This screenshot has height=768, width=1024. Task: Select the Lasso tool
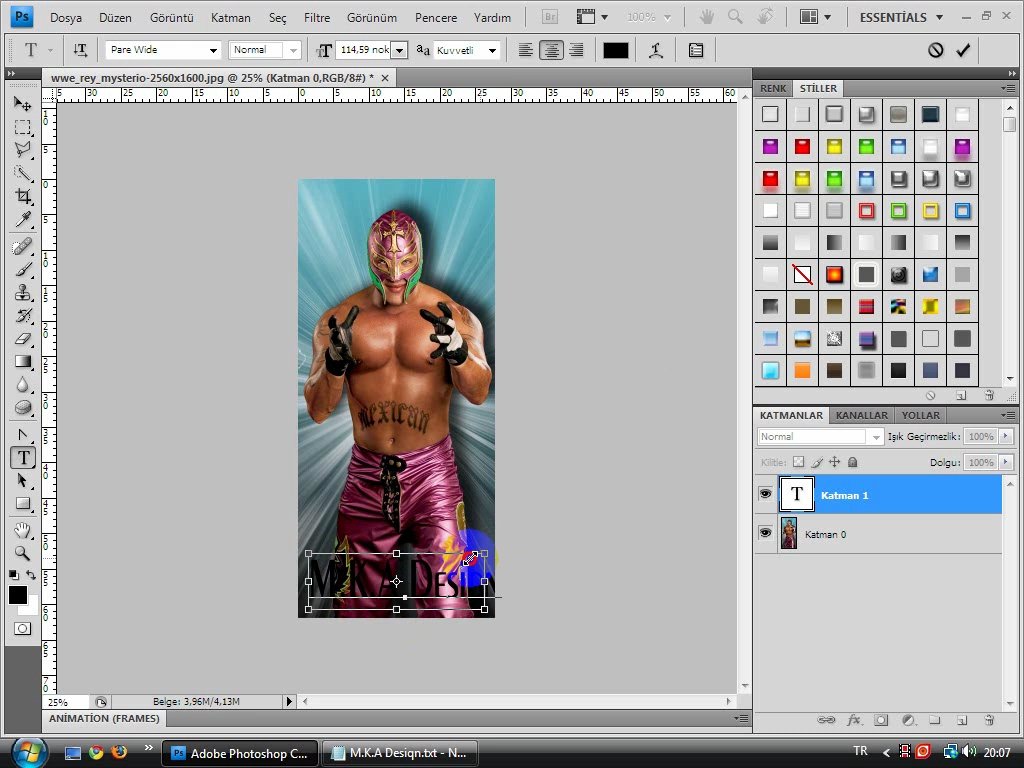pos(22,150)
